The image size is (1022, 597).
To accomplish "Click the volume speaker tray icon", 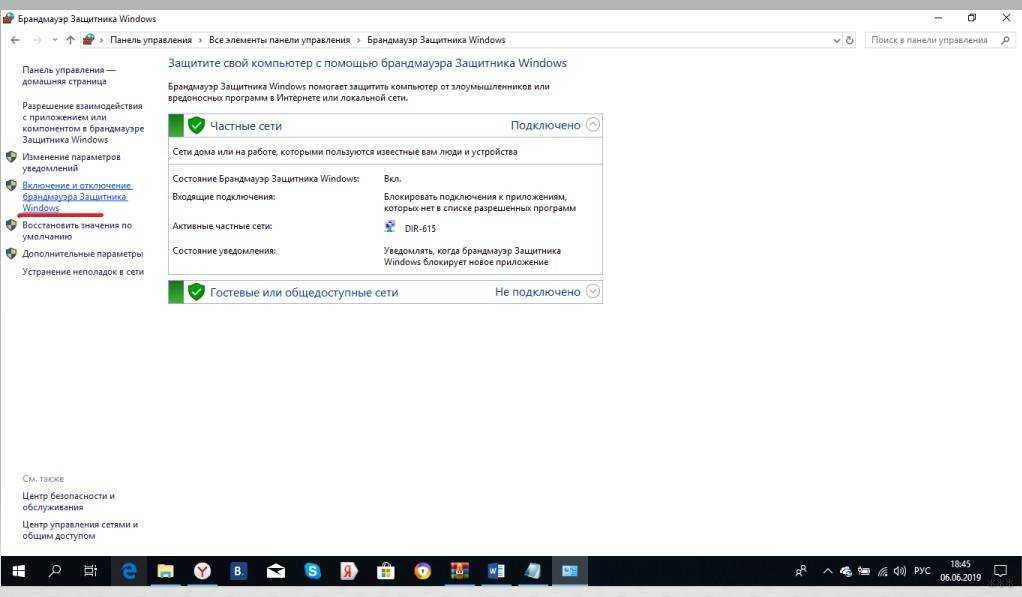I will pos(899,572).
